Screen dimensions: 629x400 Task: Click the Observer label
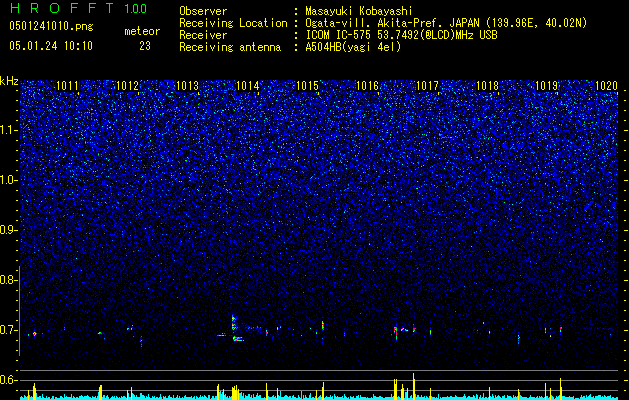pos(203,11)
